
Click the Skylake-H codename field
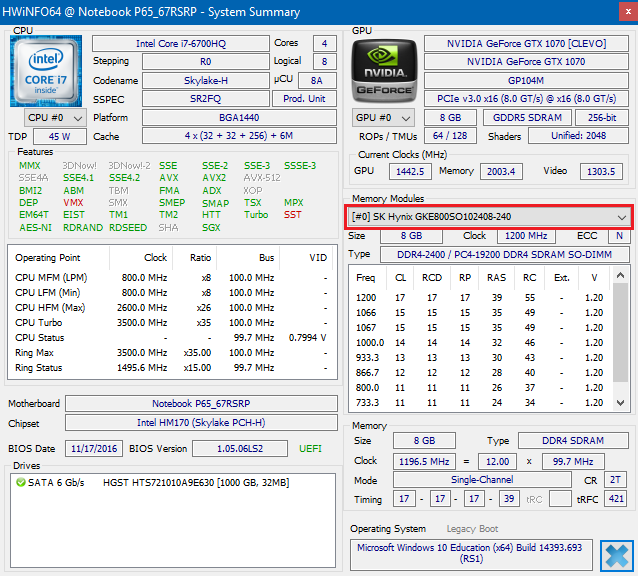pos(205,81)
